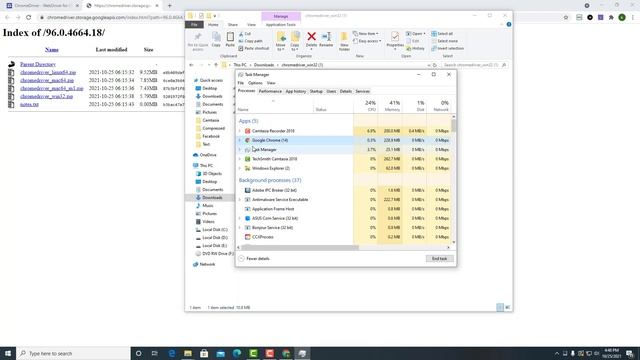Click the End task button
The height and width of the screenshot is (360, 640).
point(440,258)
